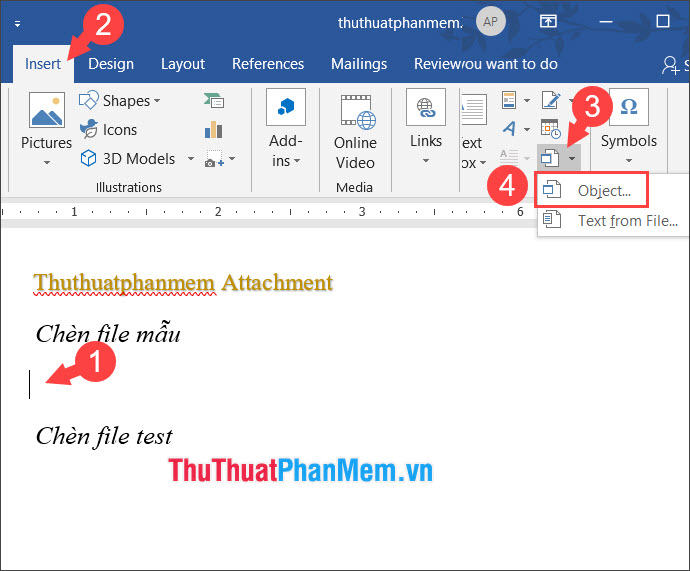Insert a SmartArt graphic
Screen dimensions: 690x571
coord(214,100)
